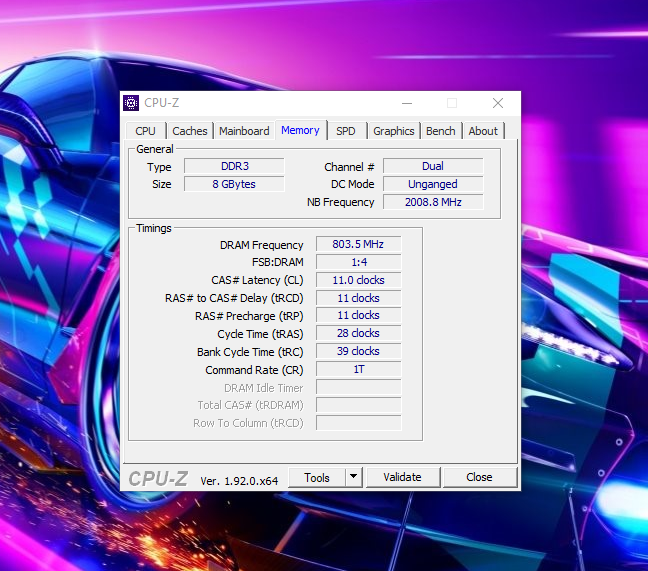Image resolution: width=648 pixels, height=571 pixels.
Task: Expand the Tools dropdown arrow
Action: (x=353, y=477)
